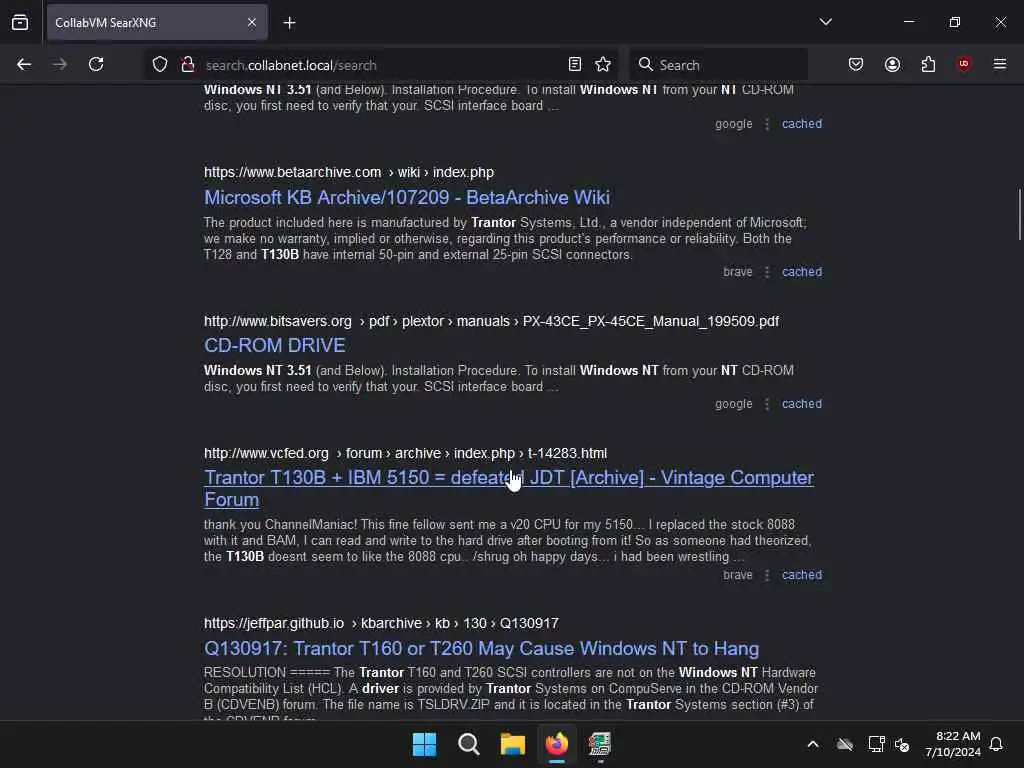The height and width of the screenshot is (768, 1024).
Task: Reload the current search page
Action: pyautogui.click(x=96, y=64)
